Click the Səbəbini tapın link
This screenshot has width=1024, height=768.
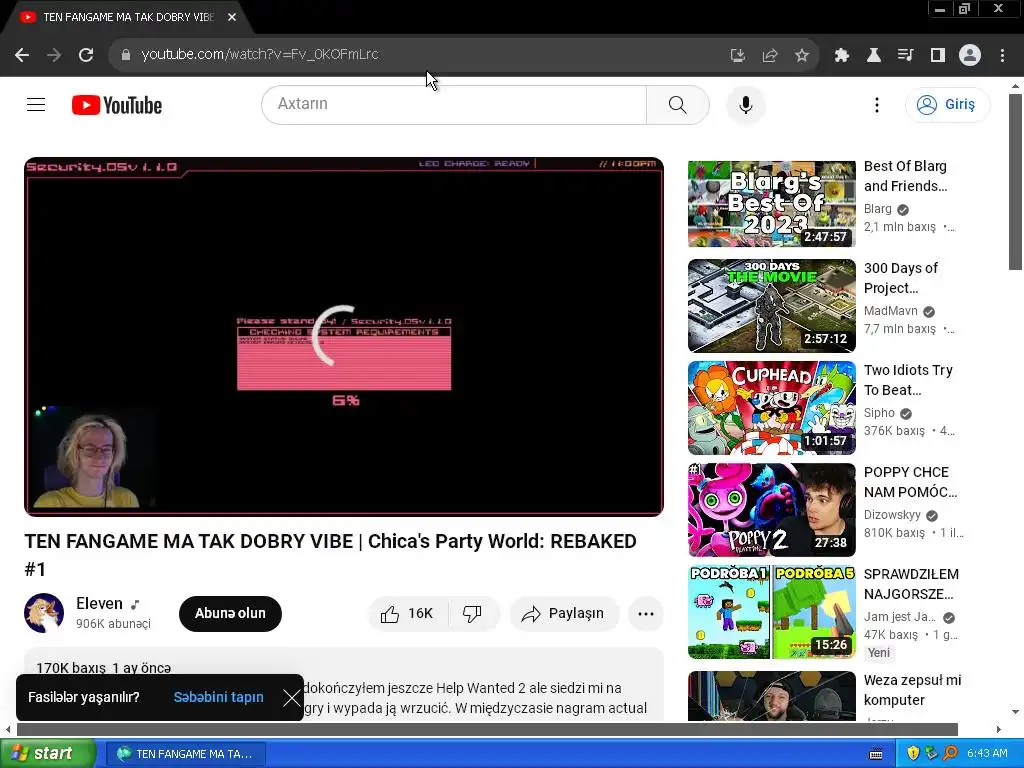click(x=218, y=697)
